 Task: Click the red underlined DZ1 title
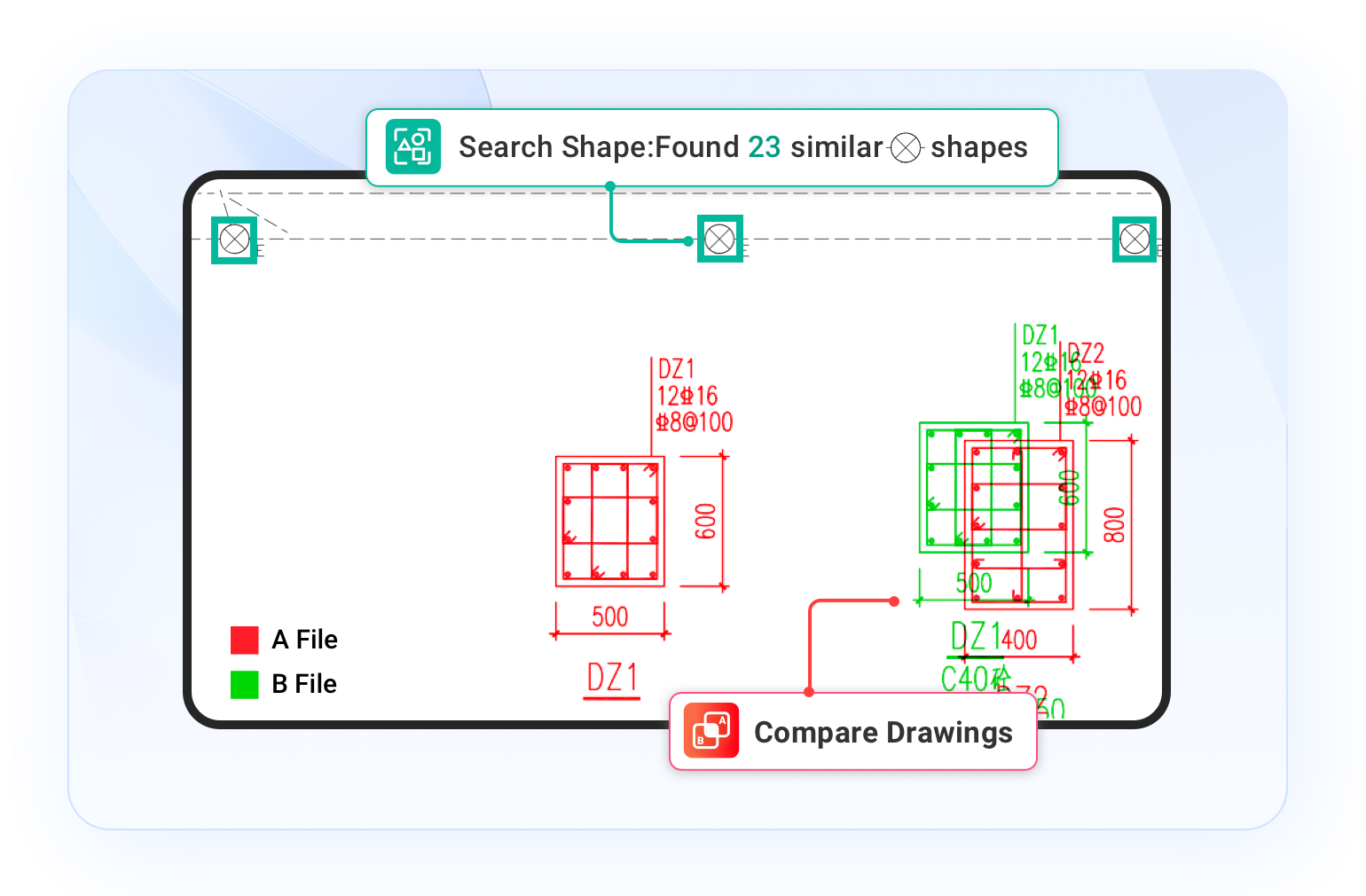pos(611,680)
